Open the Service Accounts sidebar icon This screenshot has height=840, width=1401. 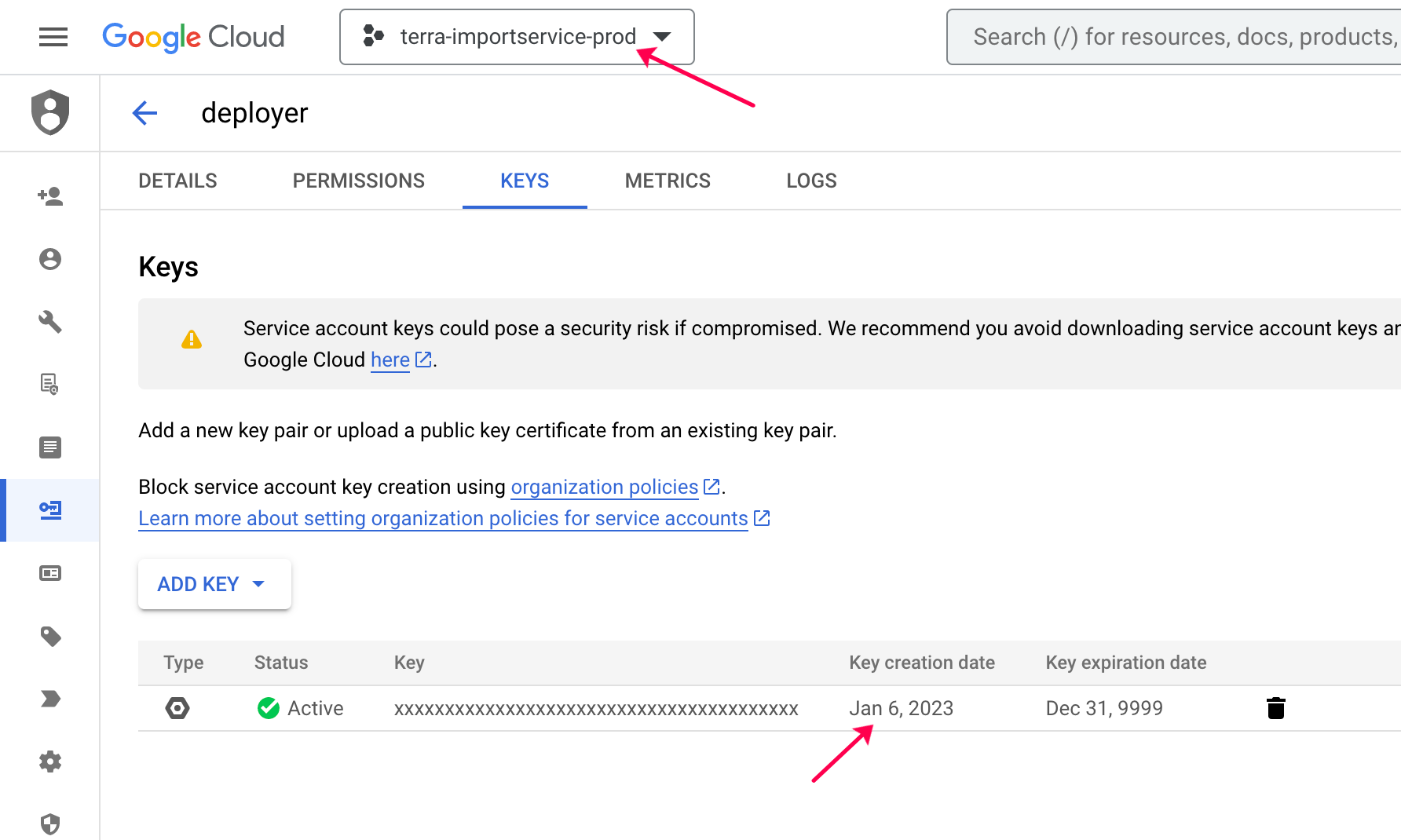click(x=50, y=510)
